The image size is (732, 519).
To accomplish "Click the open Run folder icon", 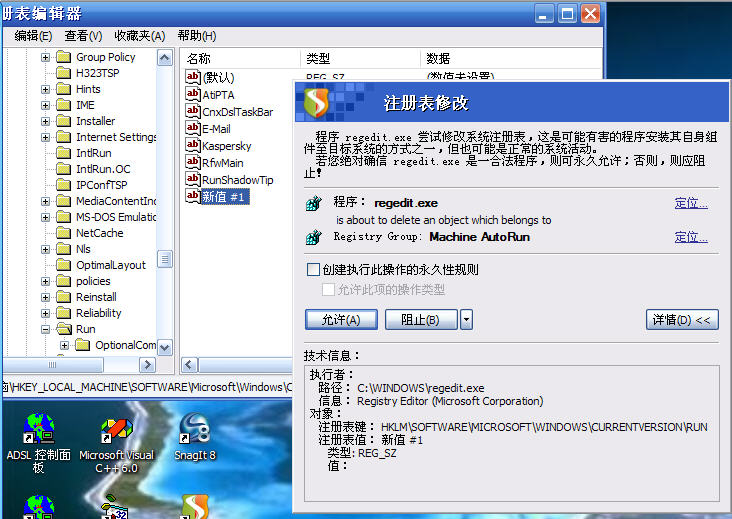I will click(x=63, y=329).
